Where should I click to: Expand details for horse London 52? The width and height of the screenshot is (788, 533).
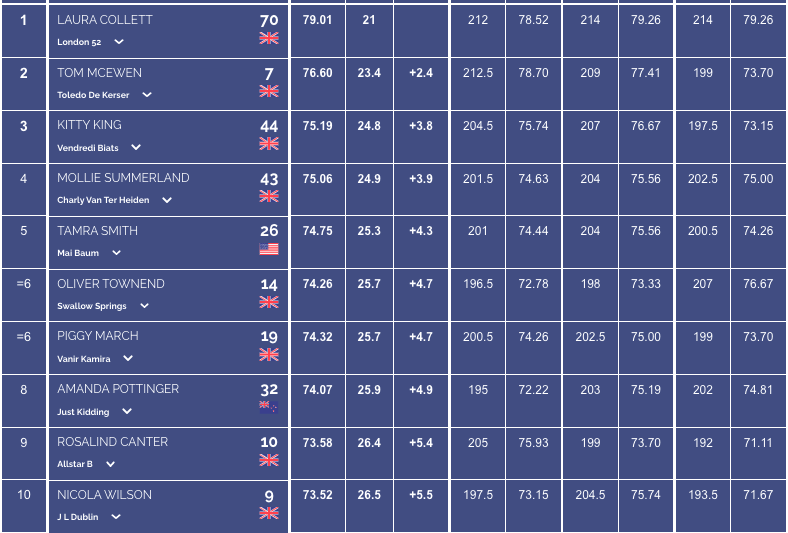pos(119,42)
